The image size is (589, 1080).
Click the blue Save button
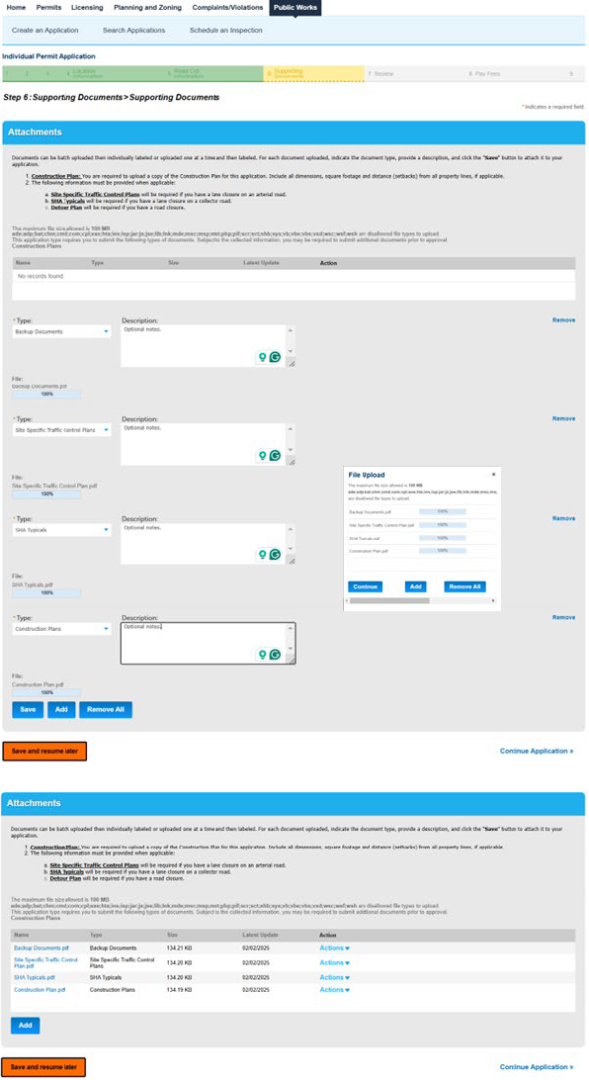pos(28,709)
